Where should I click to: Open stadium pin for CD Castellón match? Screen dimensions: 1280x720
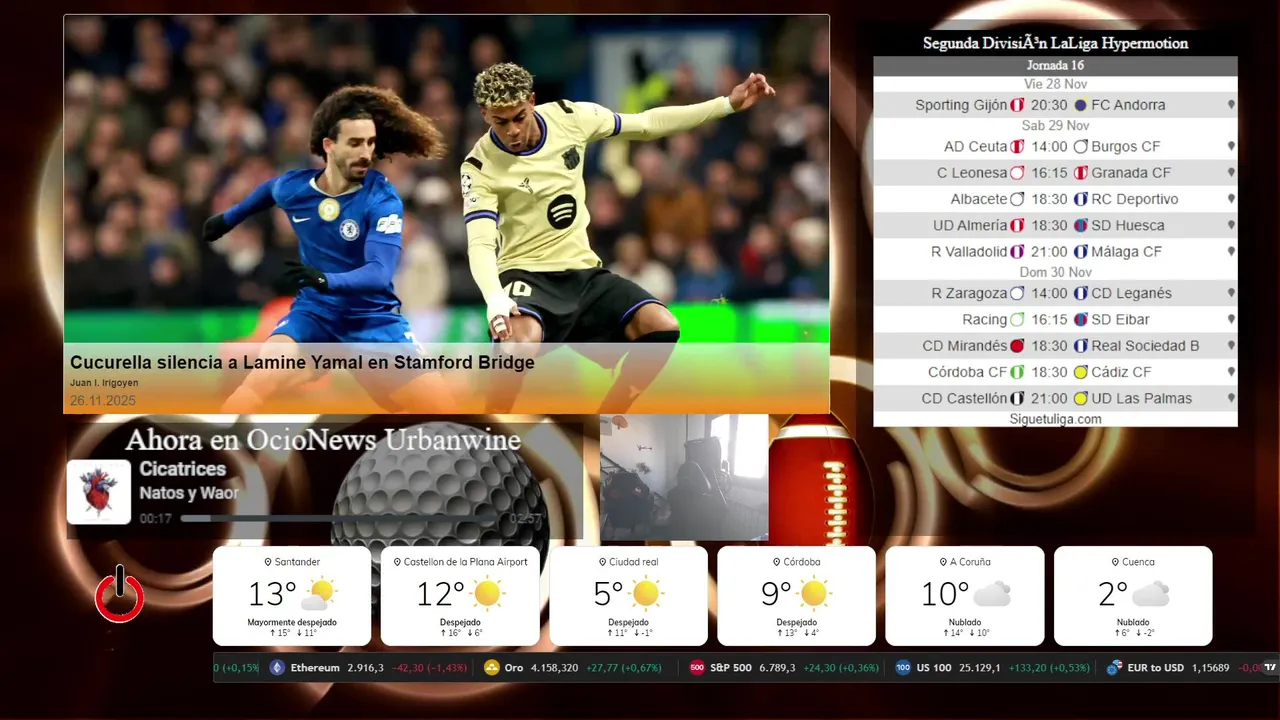pyautogui.click(x=1231, y=399)
